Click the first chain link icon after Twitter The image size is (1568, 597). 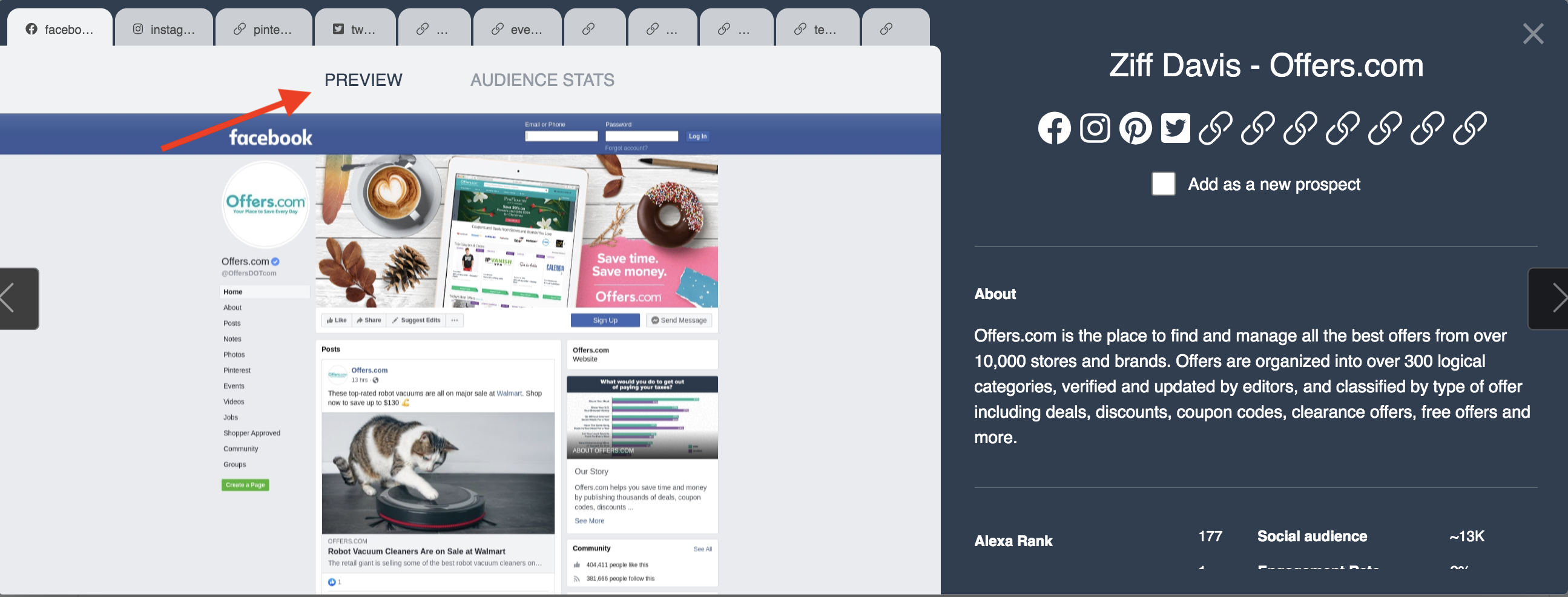[1216, 128]
